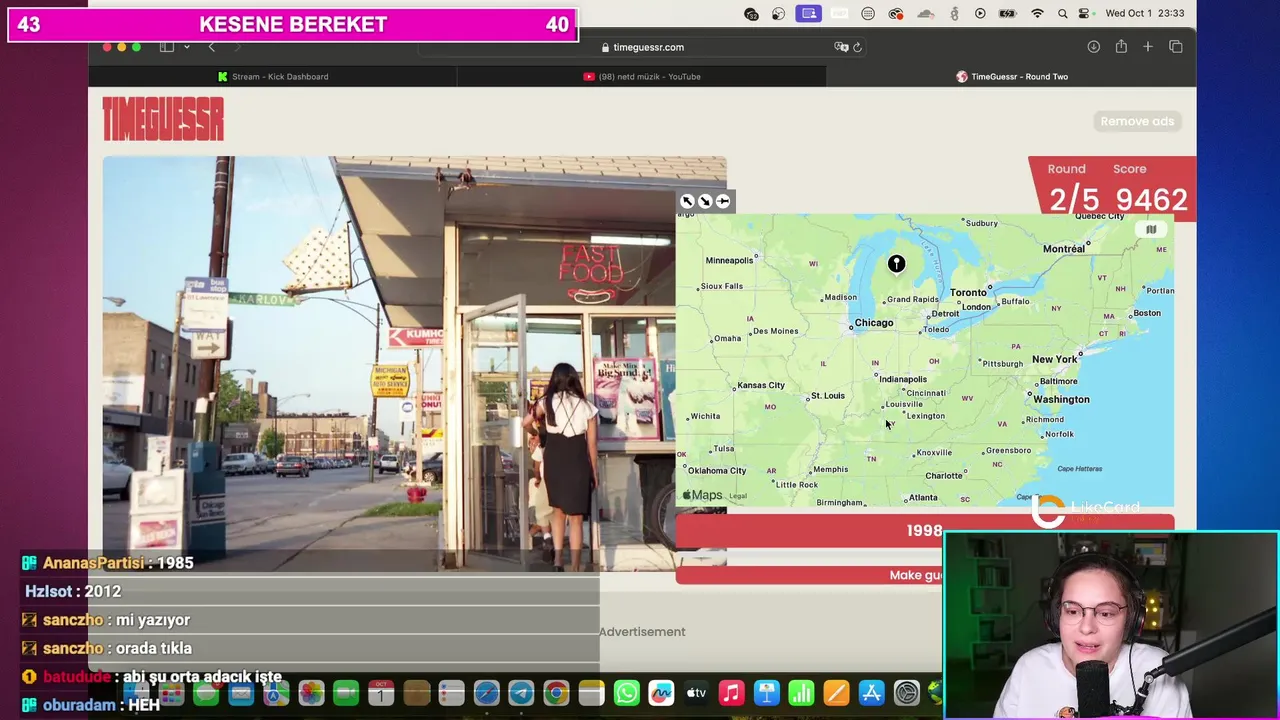Open Safari from the Dock
This screenshot has width=1280, height=720.
pyautogui.click(x=486, y=693)
